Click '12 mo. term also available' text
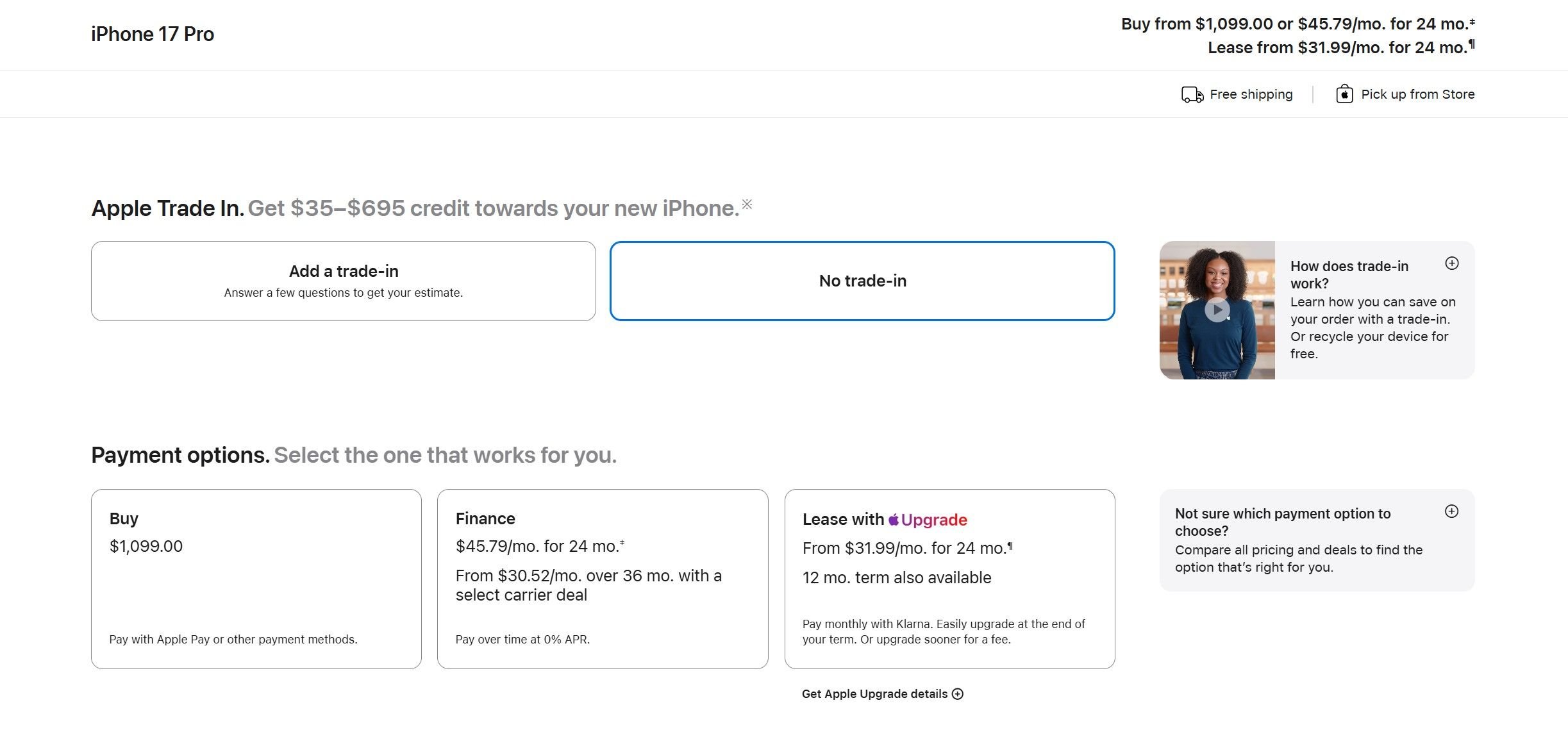Image resolution: width=1568 pixels, height=755 pixels. 897,577
